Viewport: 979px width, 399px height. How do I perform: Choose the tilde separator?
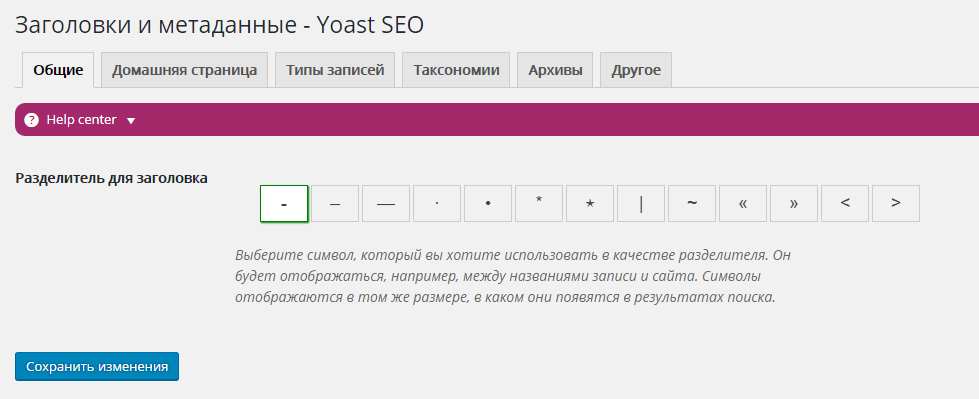(692, 204)
